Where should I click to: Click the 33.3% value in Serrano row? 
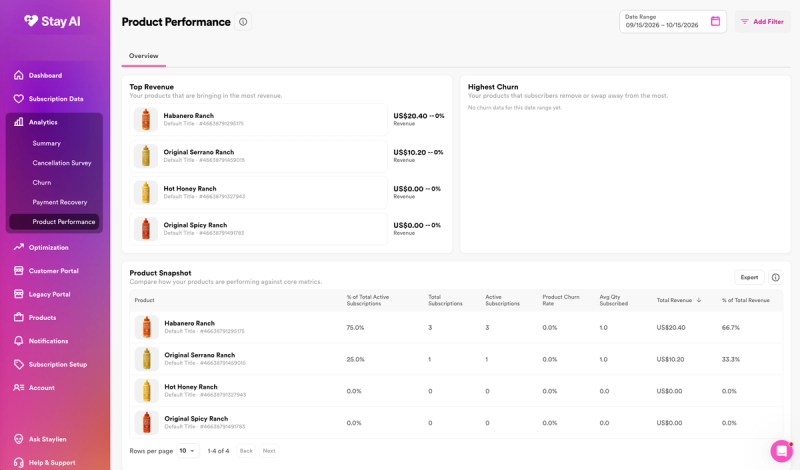[x=731, y=359]
